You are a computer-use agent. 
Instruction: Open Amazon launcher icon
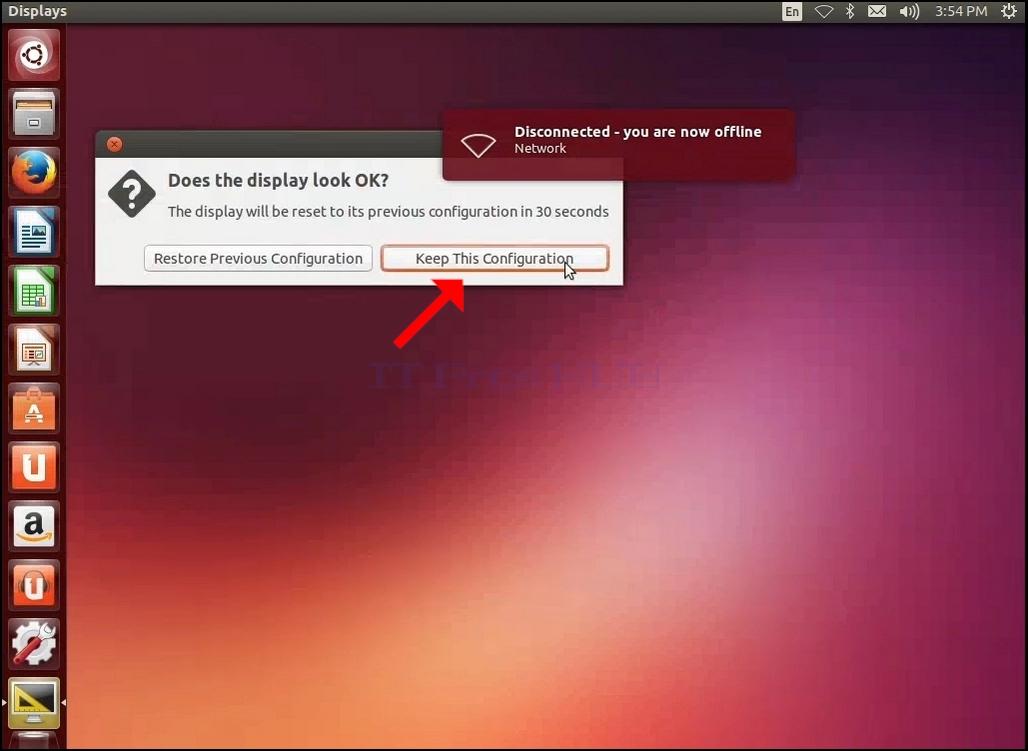pyautogui.click(x=34, y=526)
